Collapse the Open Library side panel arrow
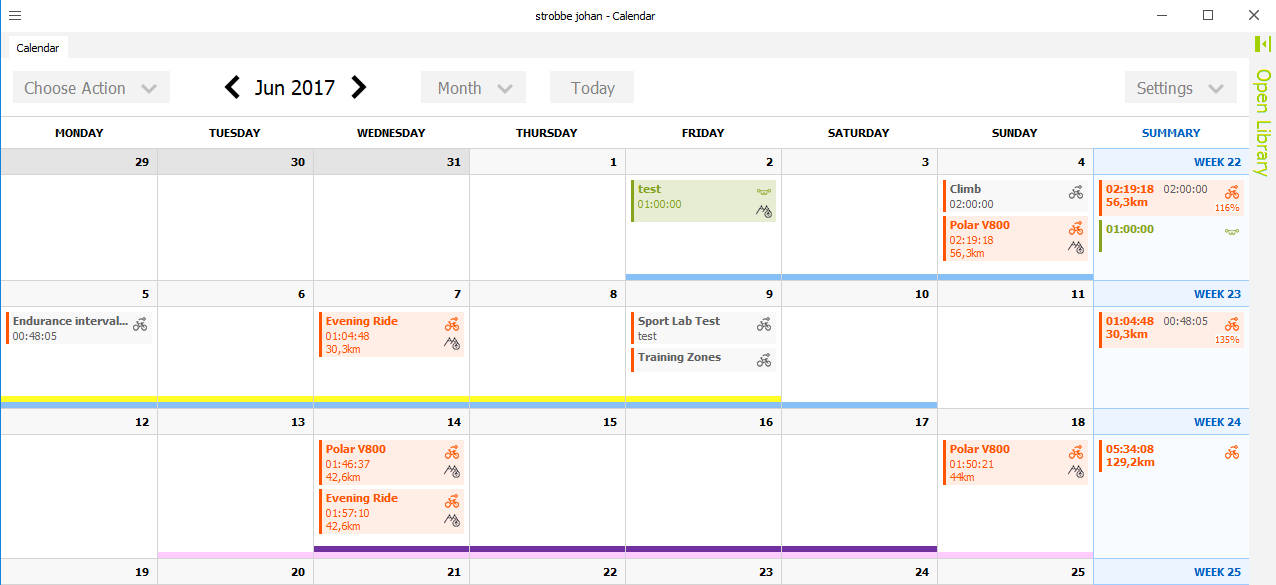The height and width of the screenshot is (585, 1276). click(x=1264, y=44)
